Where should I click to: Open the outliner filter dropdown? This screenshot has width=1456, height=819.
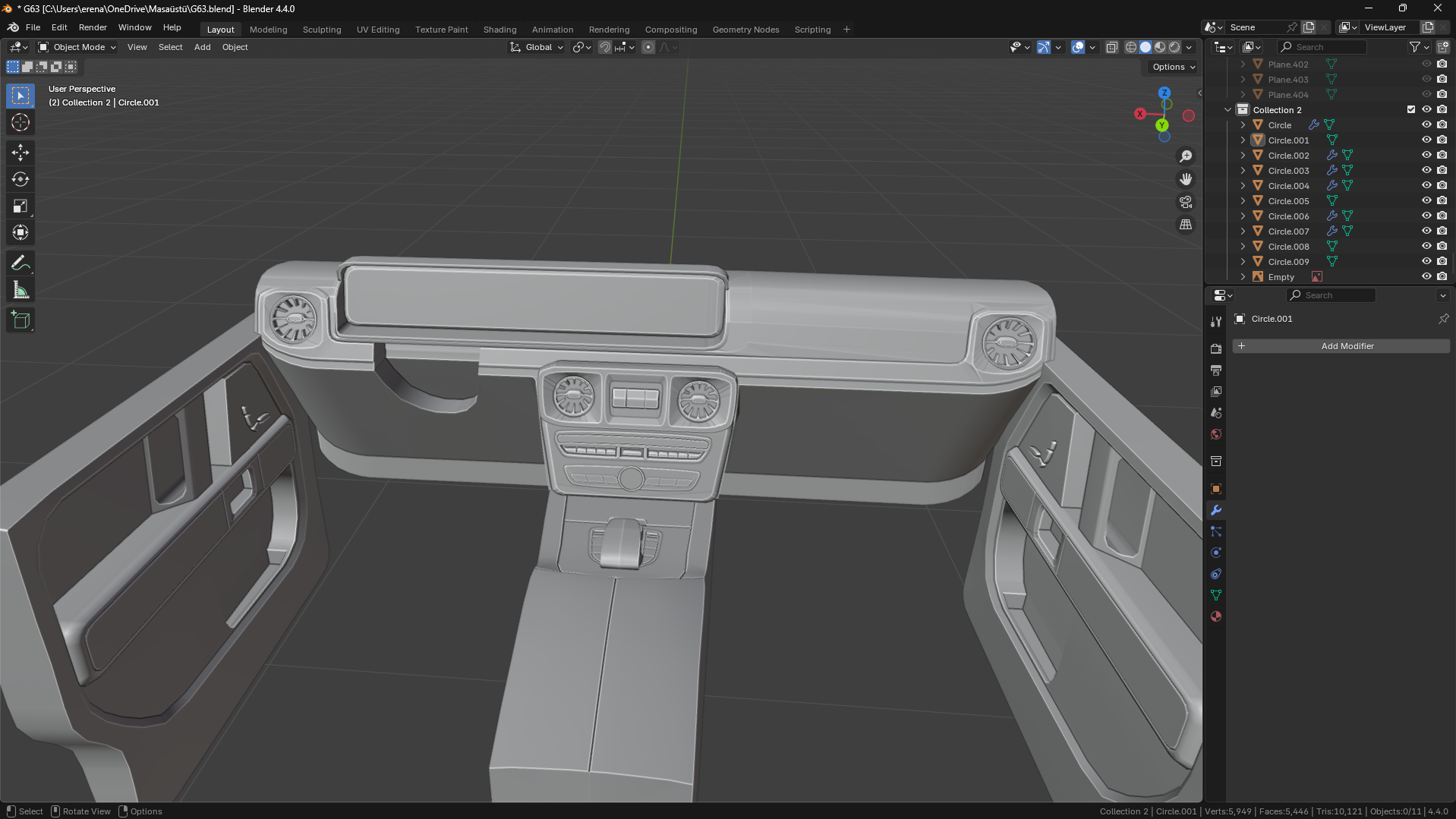click(x=1419, y=47)
